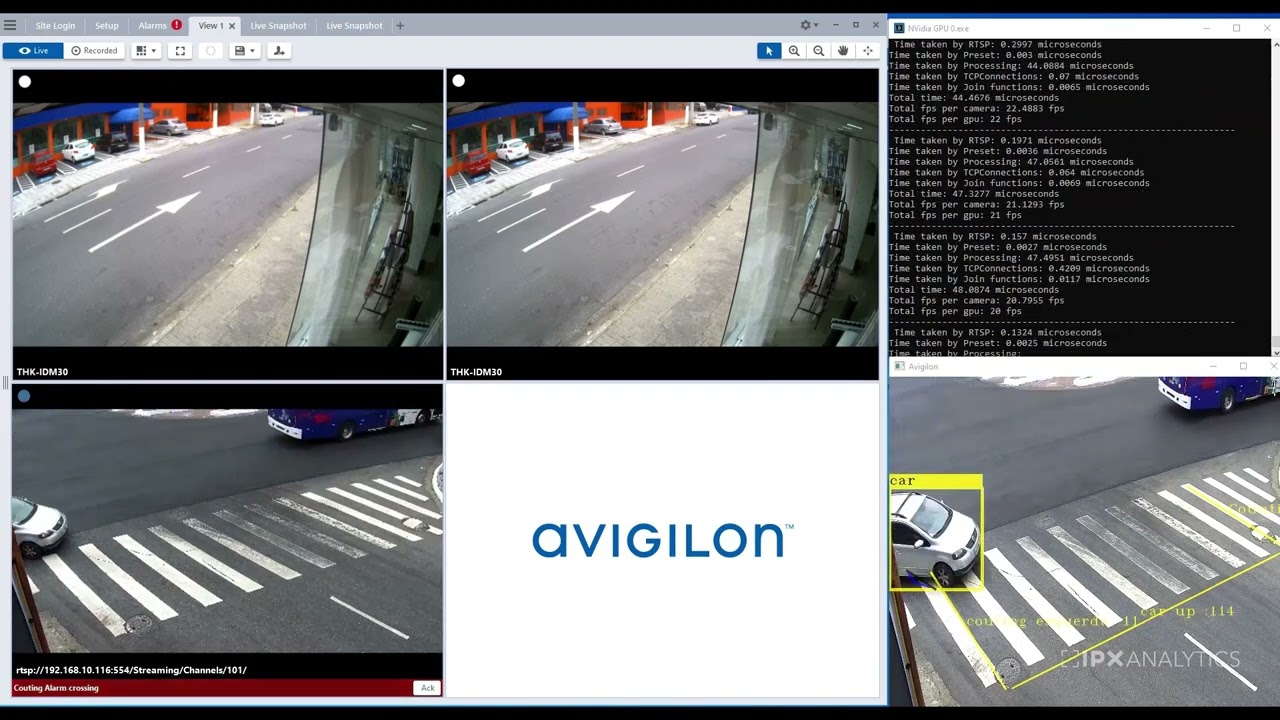Select the crosswalk RTSP camera feed

(x=228, y=530)
